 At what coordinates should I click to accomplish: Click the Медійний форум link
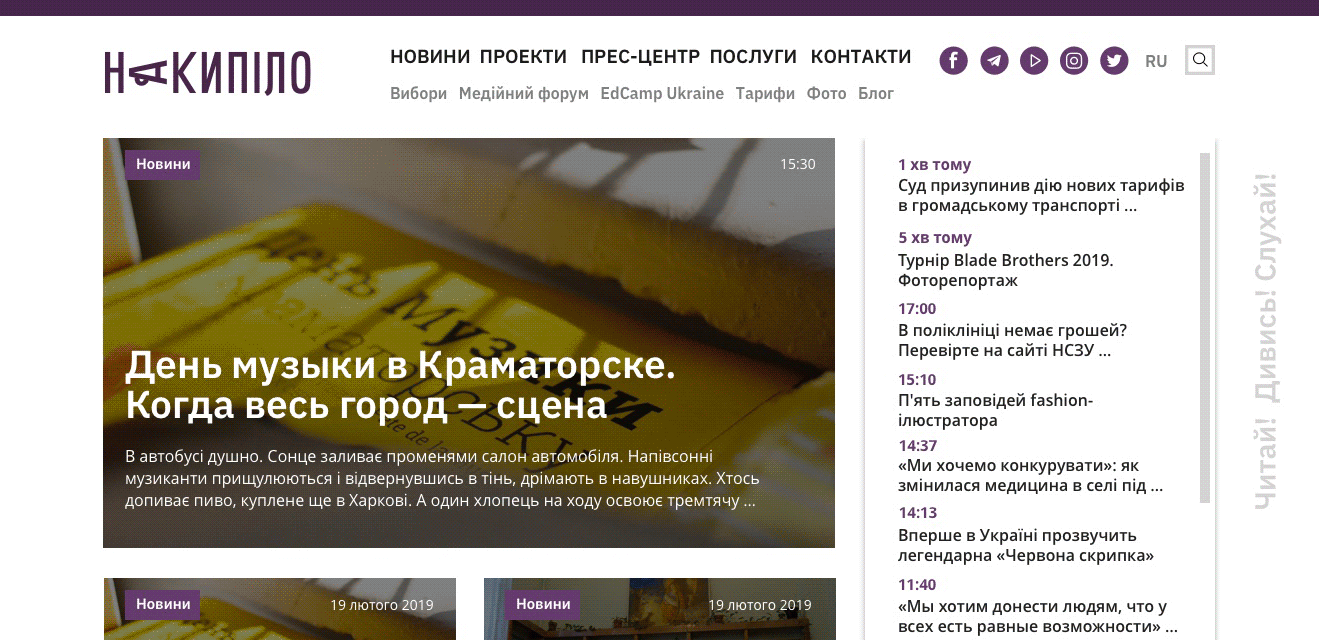[523, 94]
